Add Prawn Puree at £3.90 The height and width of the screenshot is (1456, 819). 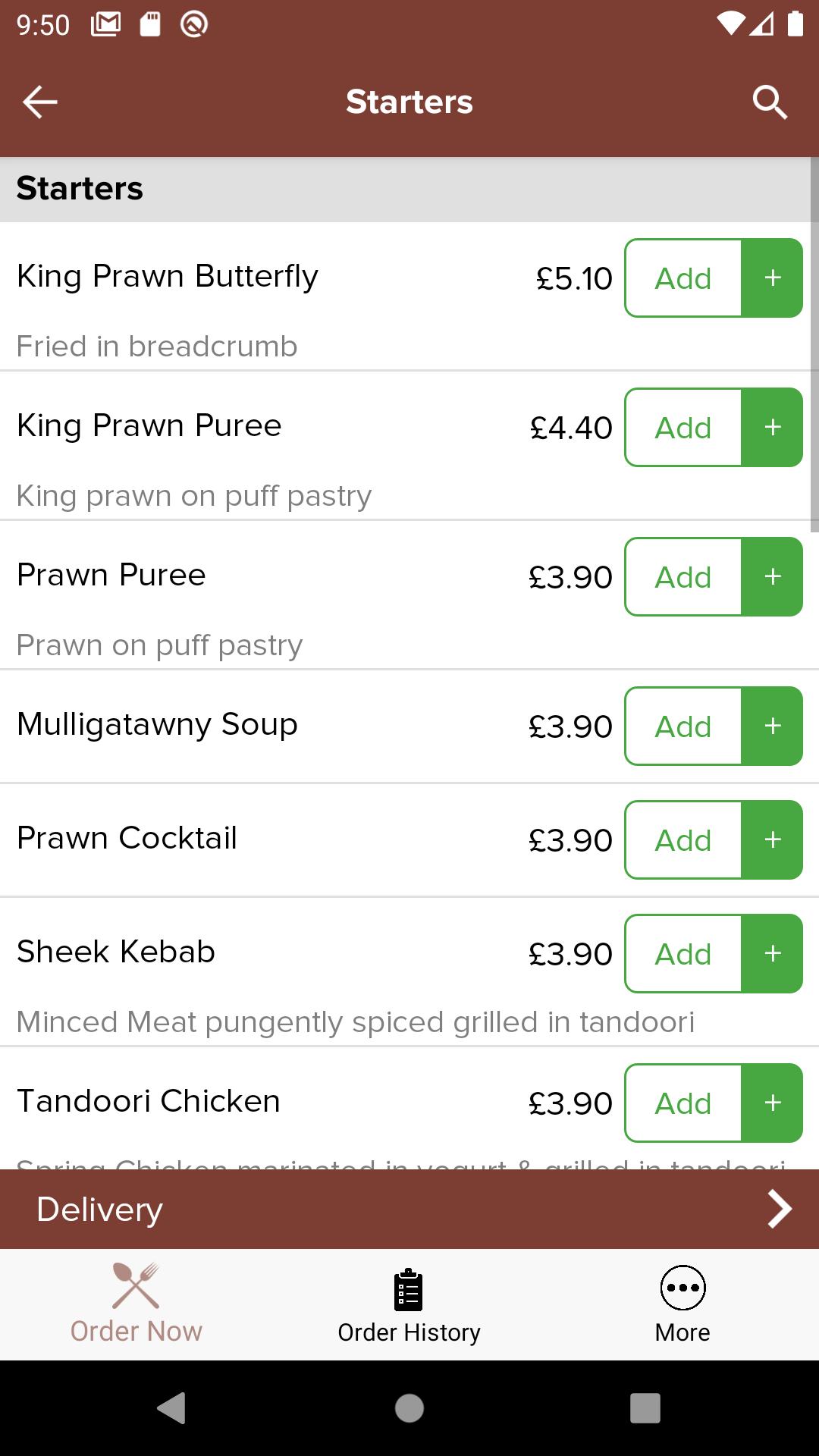coord(683,576)
